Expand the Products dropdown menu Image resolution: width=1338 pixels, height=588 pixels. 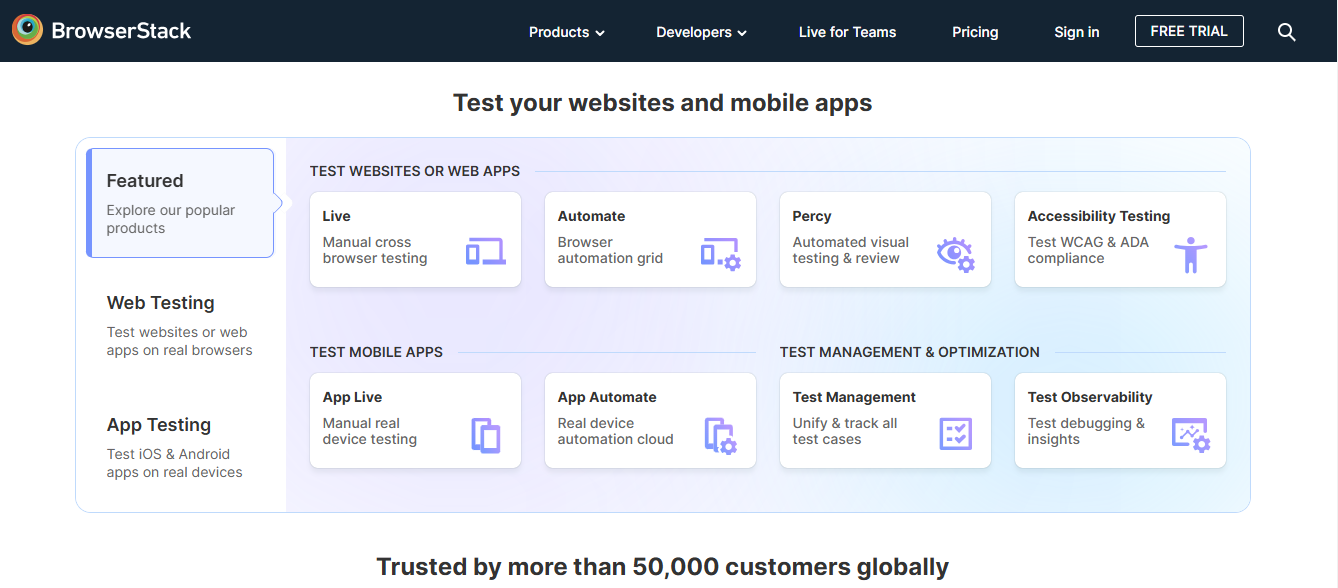[566, 32]
